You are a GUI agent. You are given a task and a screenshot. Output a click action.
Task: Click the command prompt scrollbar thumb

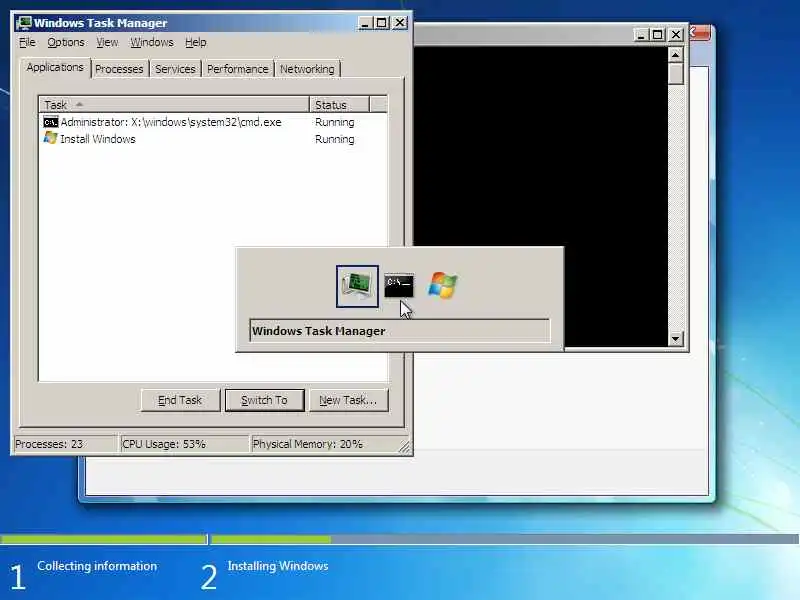[x=676, y=73]
